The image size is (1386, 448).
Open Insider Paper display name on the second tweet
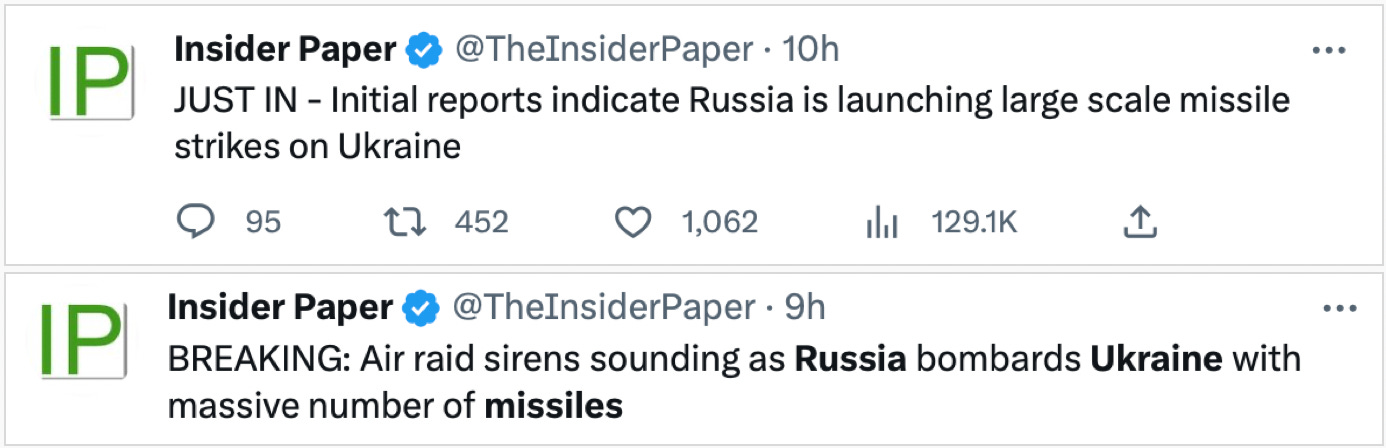[280, 309]
